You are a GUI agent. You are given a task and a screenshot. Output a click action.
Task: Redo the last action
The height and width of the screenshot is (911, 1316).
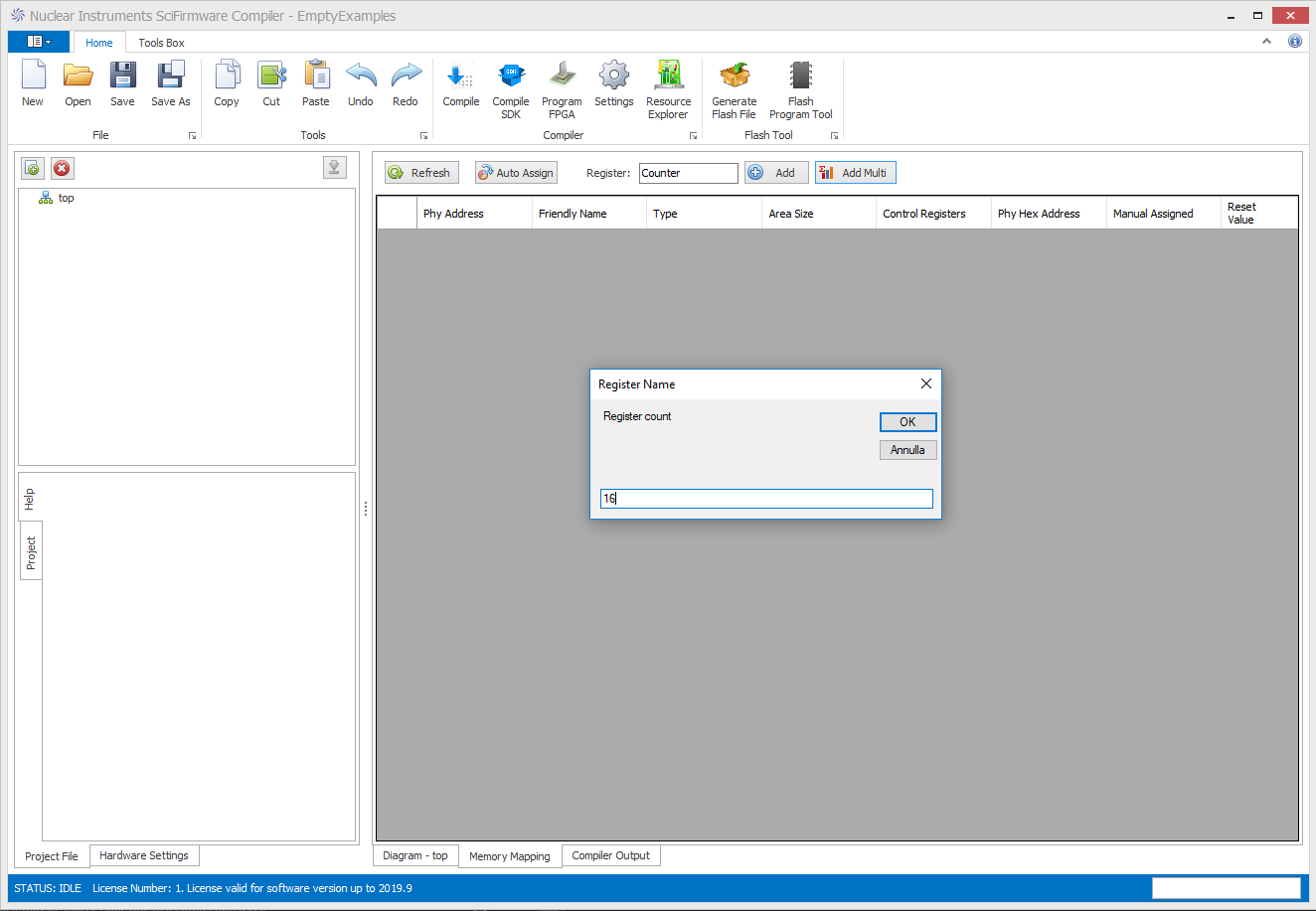click(406, 83)
